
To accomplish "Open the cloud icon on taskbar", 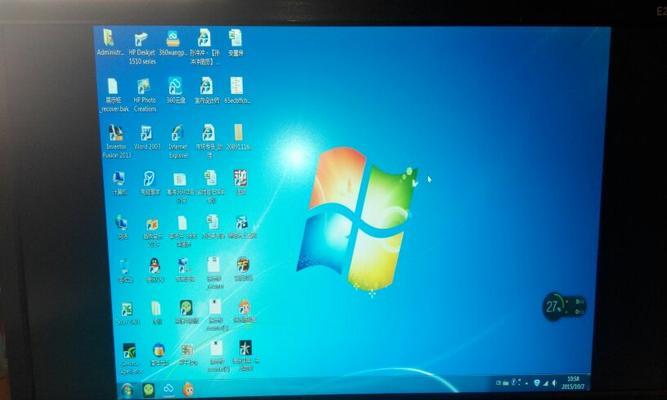I will click(x=168, y=389).
